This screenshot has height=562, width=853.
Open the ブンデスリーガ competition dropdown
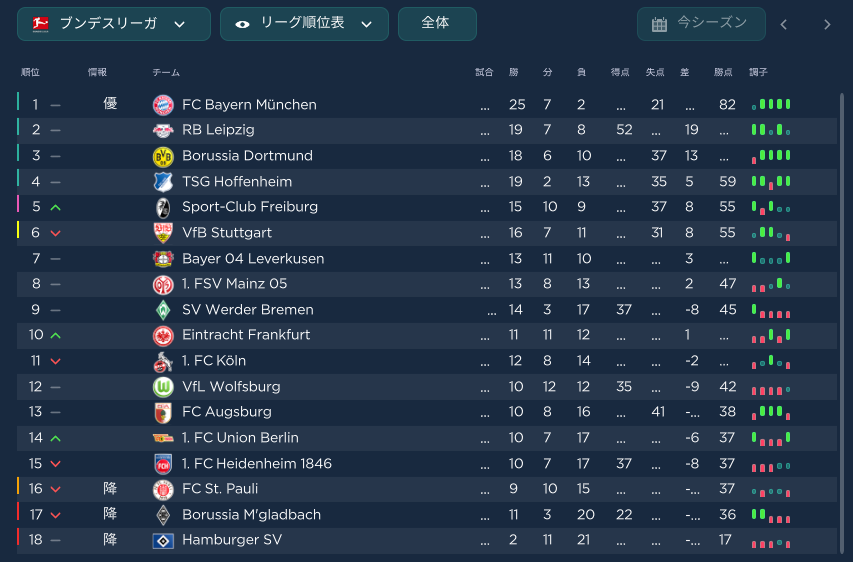[114, 24]
